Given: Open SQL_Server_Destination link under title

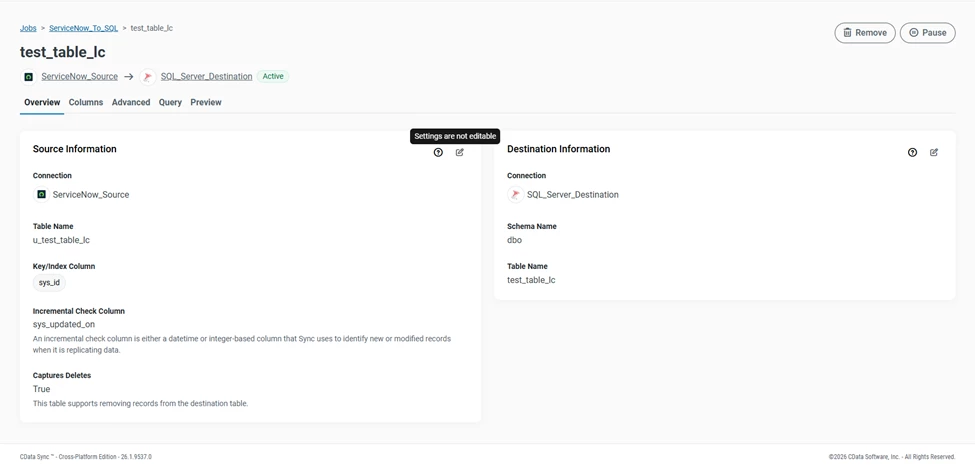Looking at the screenshot, I should (206, 76).
